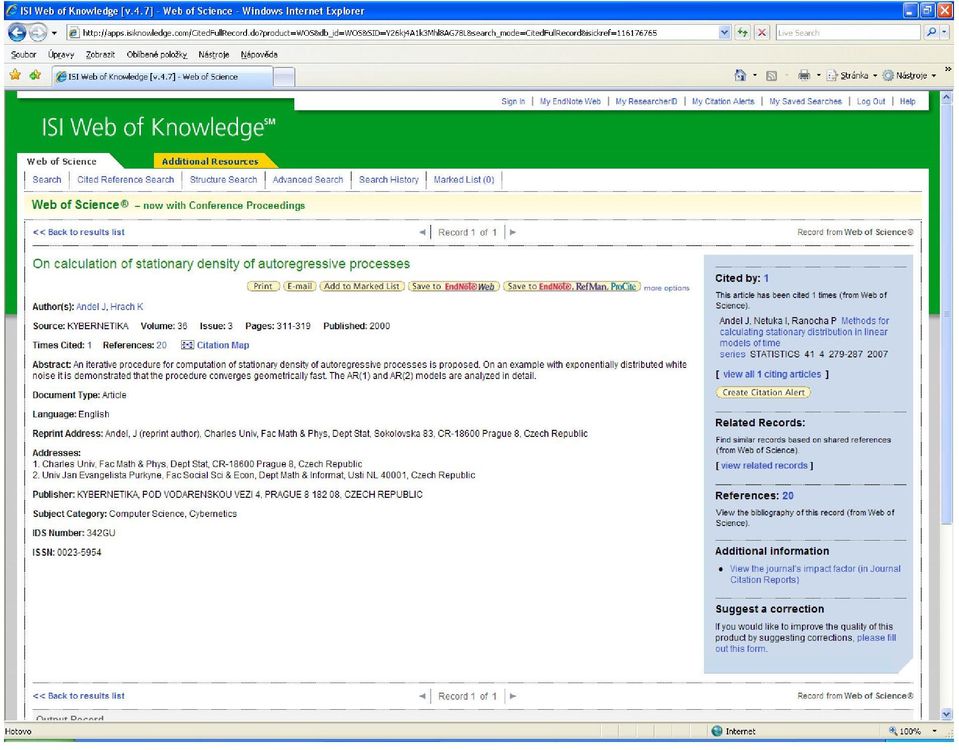Image resolution: width=959 pixels, height=750 pixels.
Task: Go back using the browser Back arrow
Action: [x=17, y=32]
